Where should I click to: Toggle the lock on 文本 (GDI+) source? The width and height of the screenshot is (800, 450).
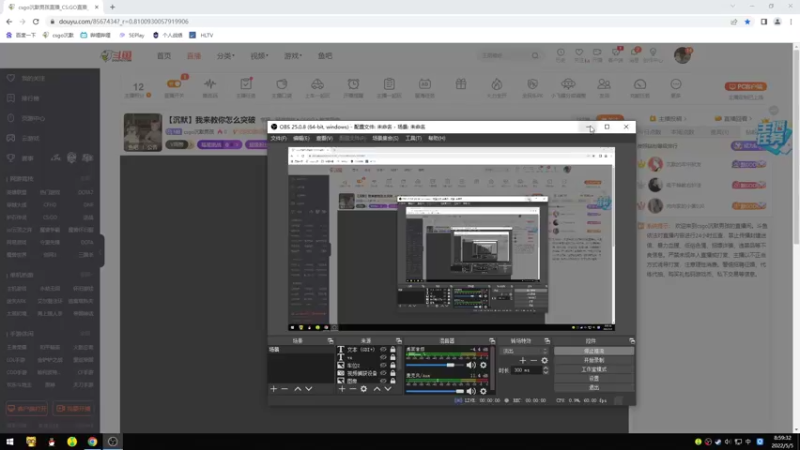(393, 350)
